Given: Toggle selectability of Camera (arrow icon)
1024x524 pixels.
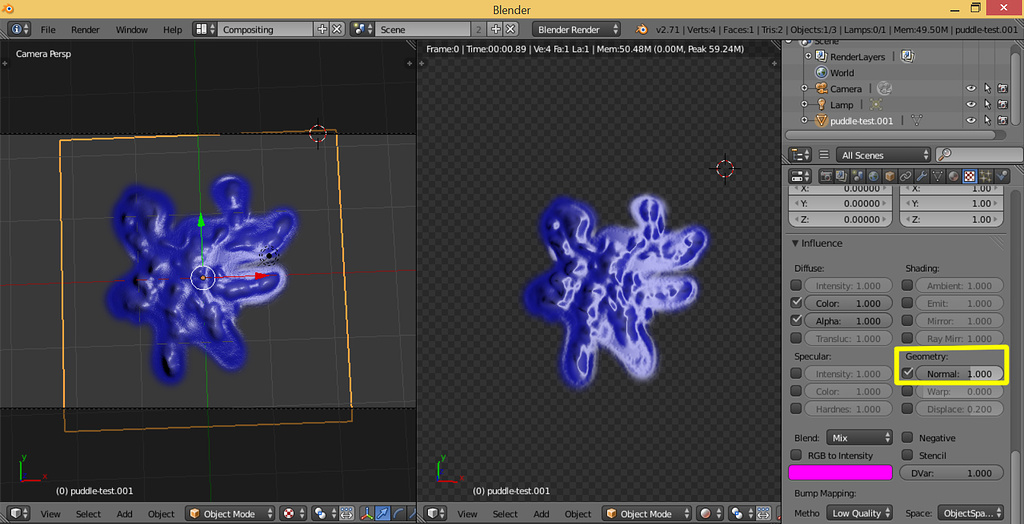Looking at the screenshot, I should [x=987, y=88].
